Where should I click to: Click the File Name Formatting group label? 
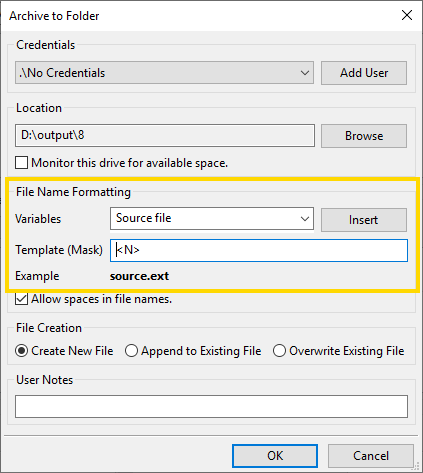point(73,192)
